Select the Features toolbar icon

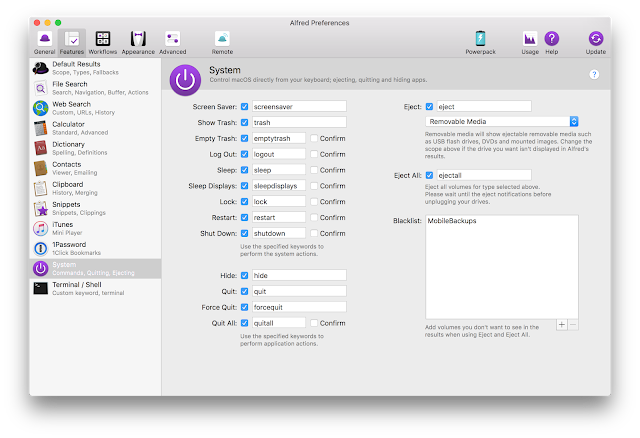72,42
